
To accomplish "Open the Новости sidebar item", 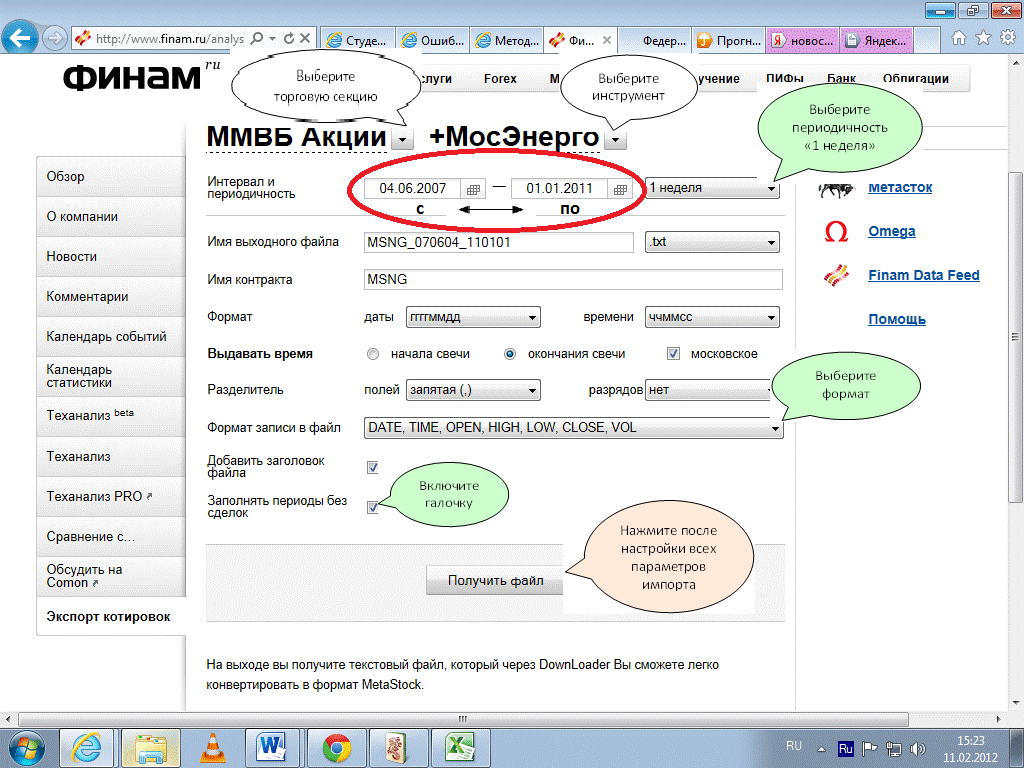I will [111, 257].
